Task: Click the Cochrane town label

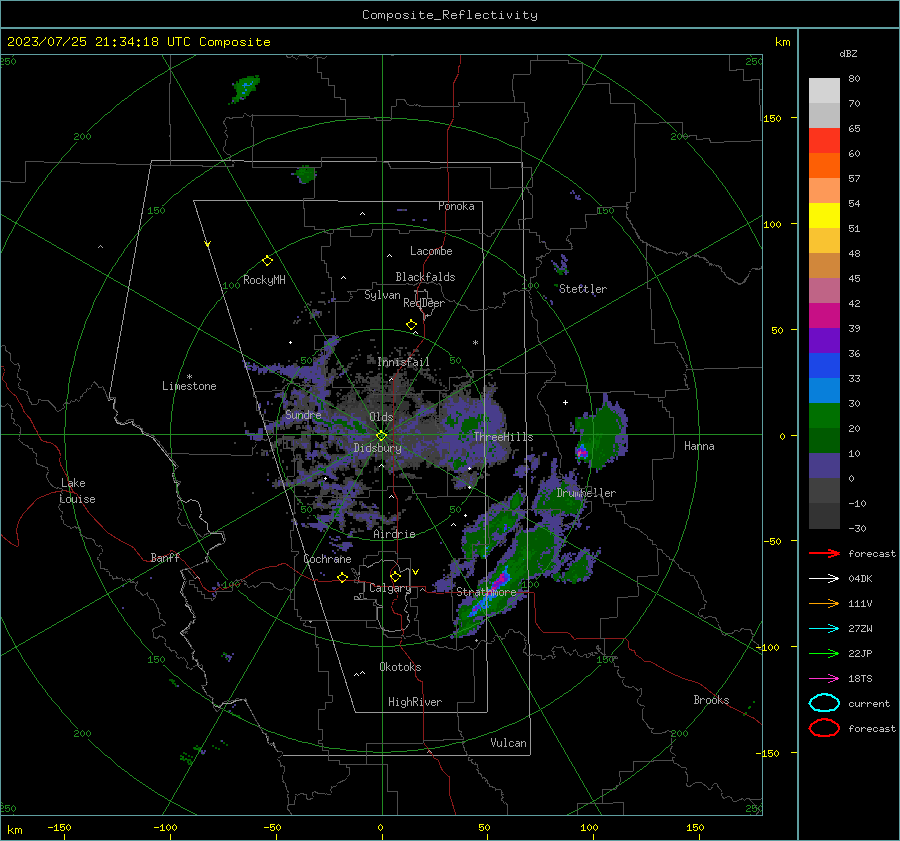Action: (x=327, y=559)
